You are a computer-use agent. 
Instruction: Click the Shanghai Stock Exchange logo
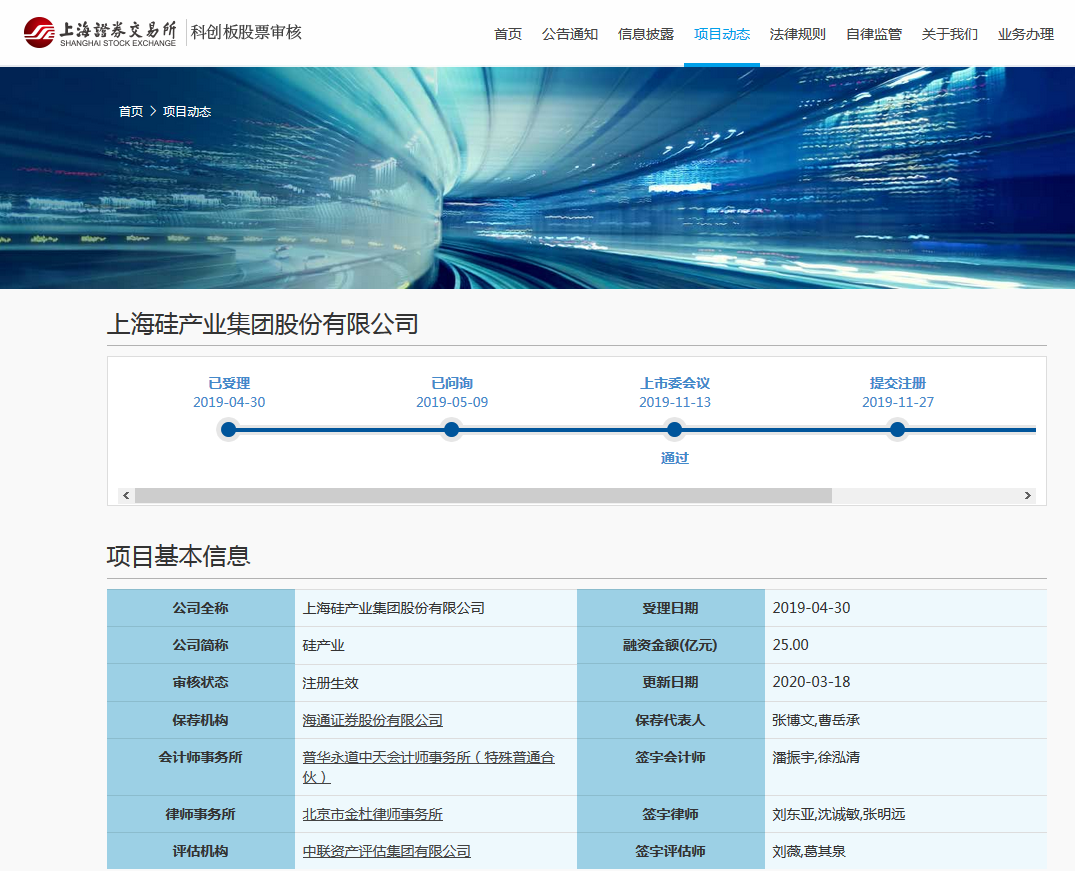tap(100, 33)
